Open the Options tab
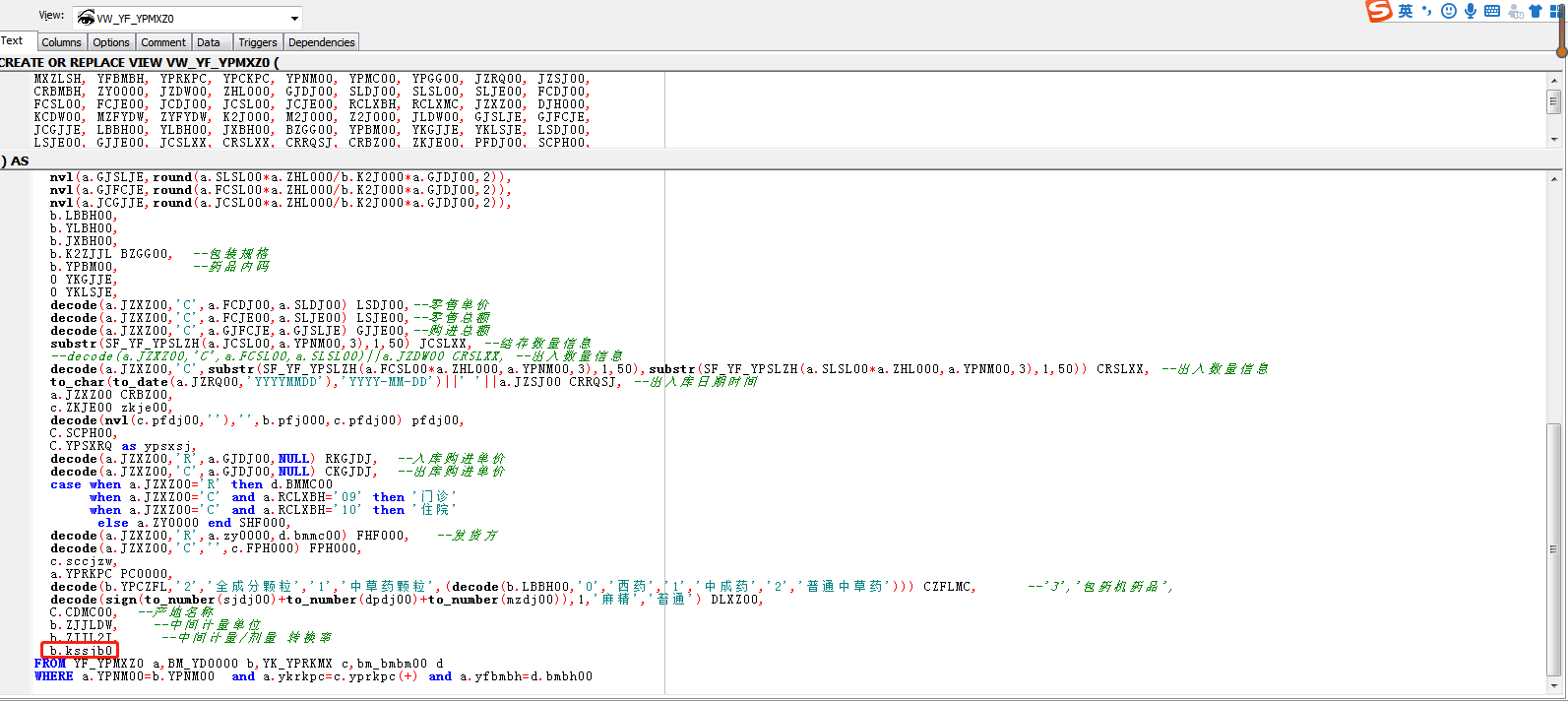The image size is (1568, 702). (x=111, y=42)
